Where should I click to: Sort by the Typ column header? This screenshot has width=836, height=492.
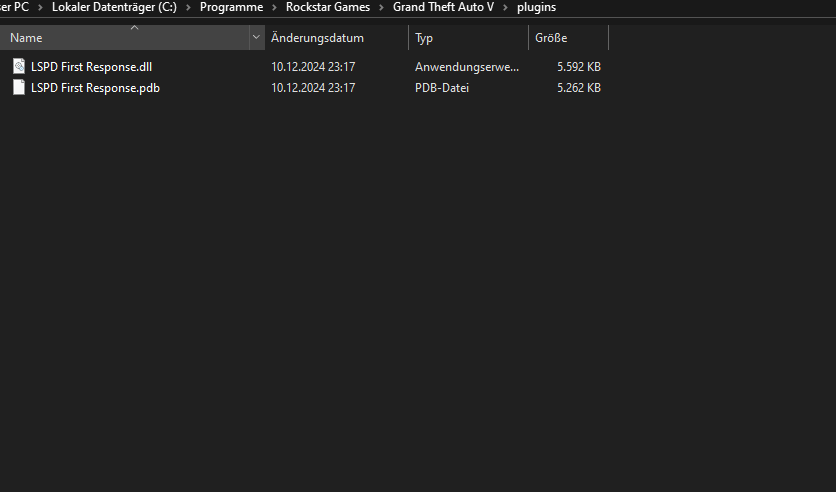click(x=424, y=38)
